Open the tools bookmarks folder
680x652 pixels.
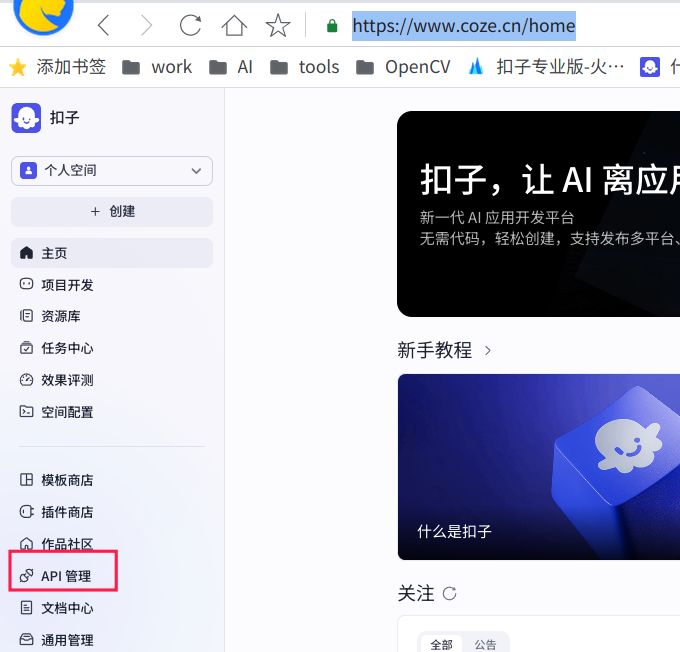[304, 67]
